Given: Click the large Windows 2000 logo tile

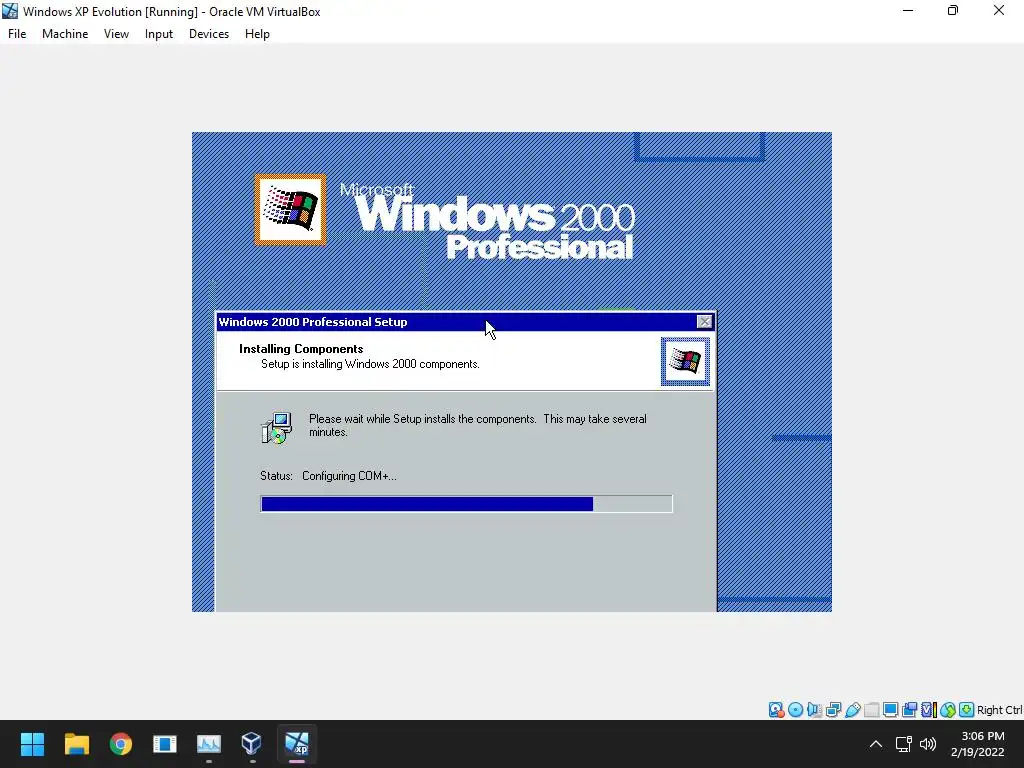Looking at the screenshot, I should (x=291, y=210).
